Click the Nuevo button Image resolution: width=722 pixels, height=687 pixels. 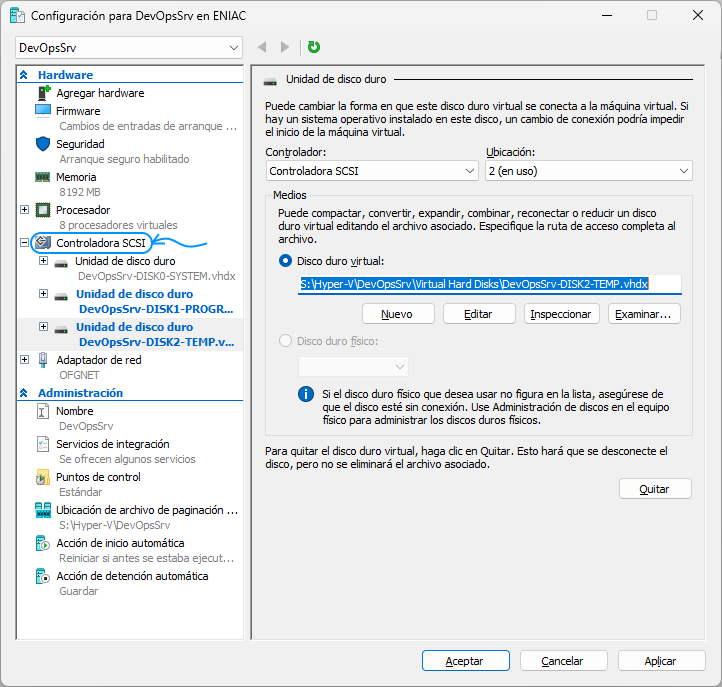click(398, 314)
